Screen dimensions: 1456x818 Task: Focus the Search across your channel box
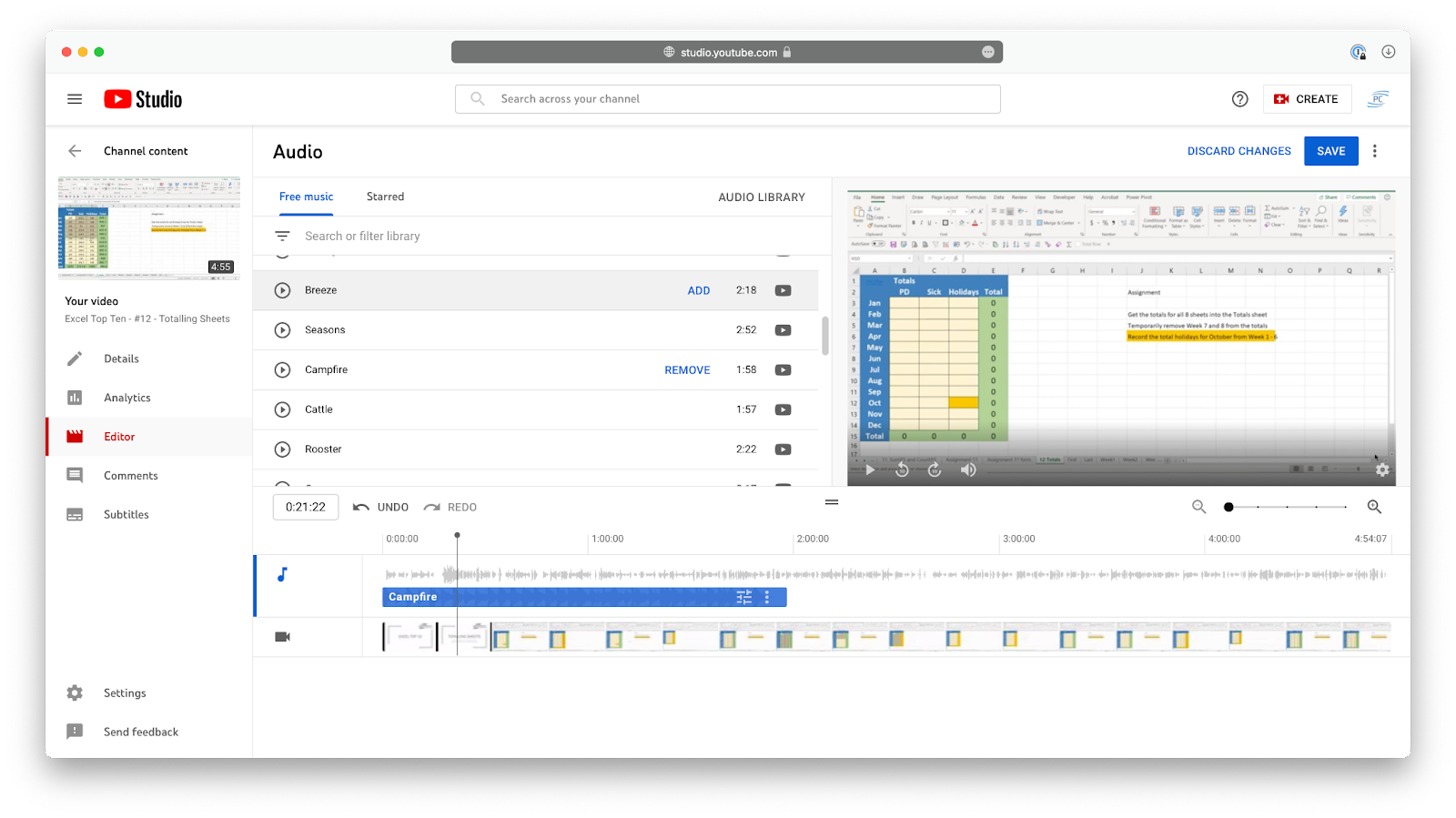tap(728, 99)
